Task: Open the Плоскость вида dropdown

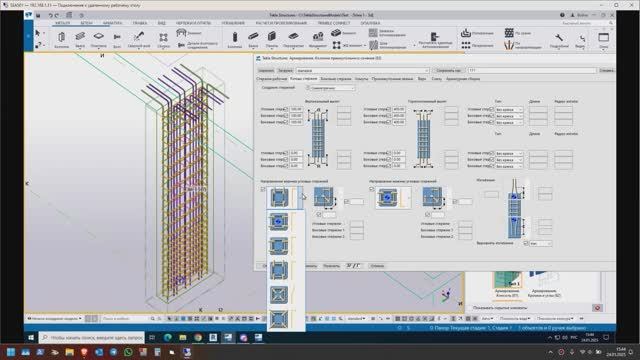Action: point(515,318)
